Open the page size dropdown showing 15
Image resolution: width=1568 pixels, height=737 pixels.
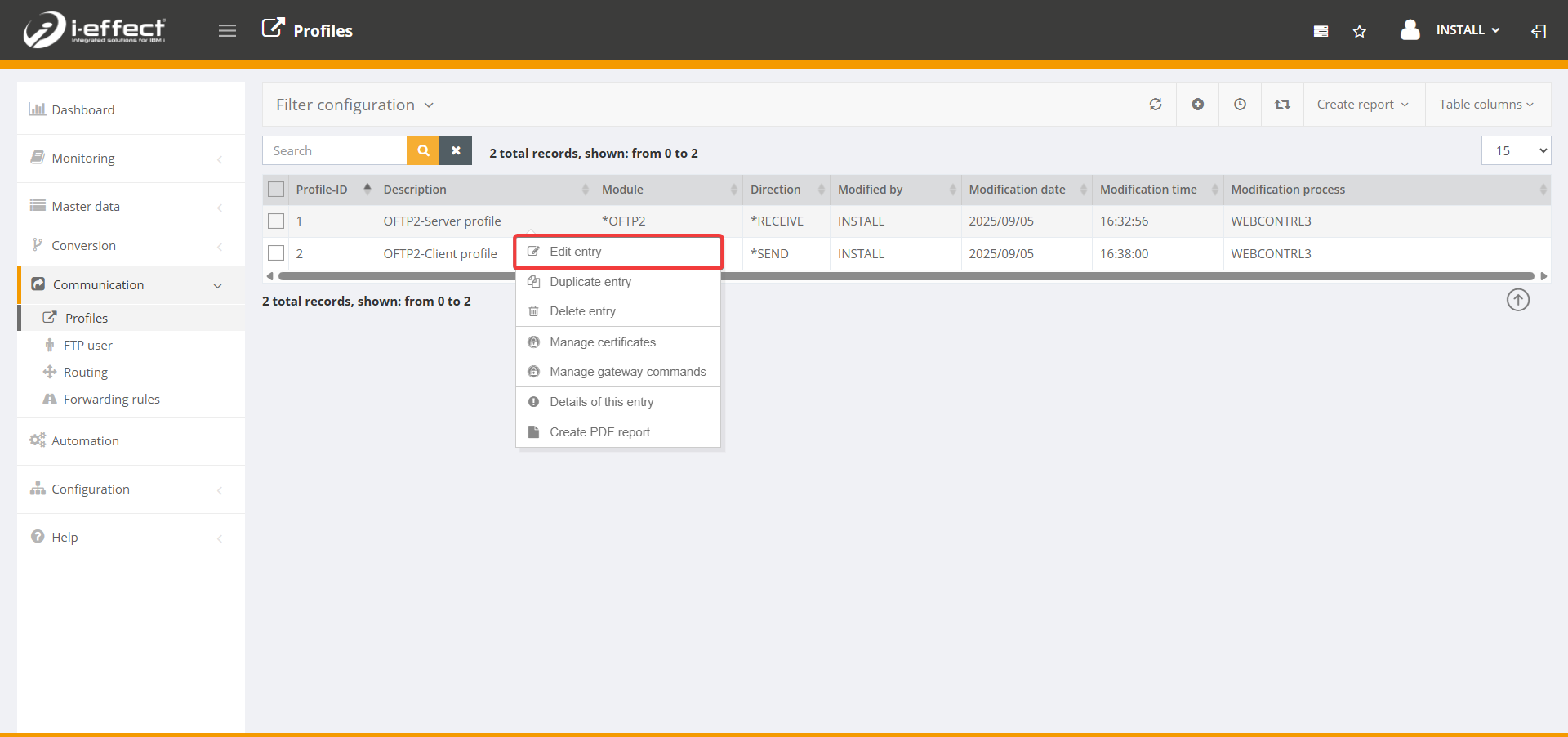1515,150
